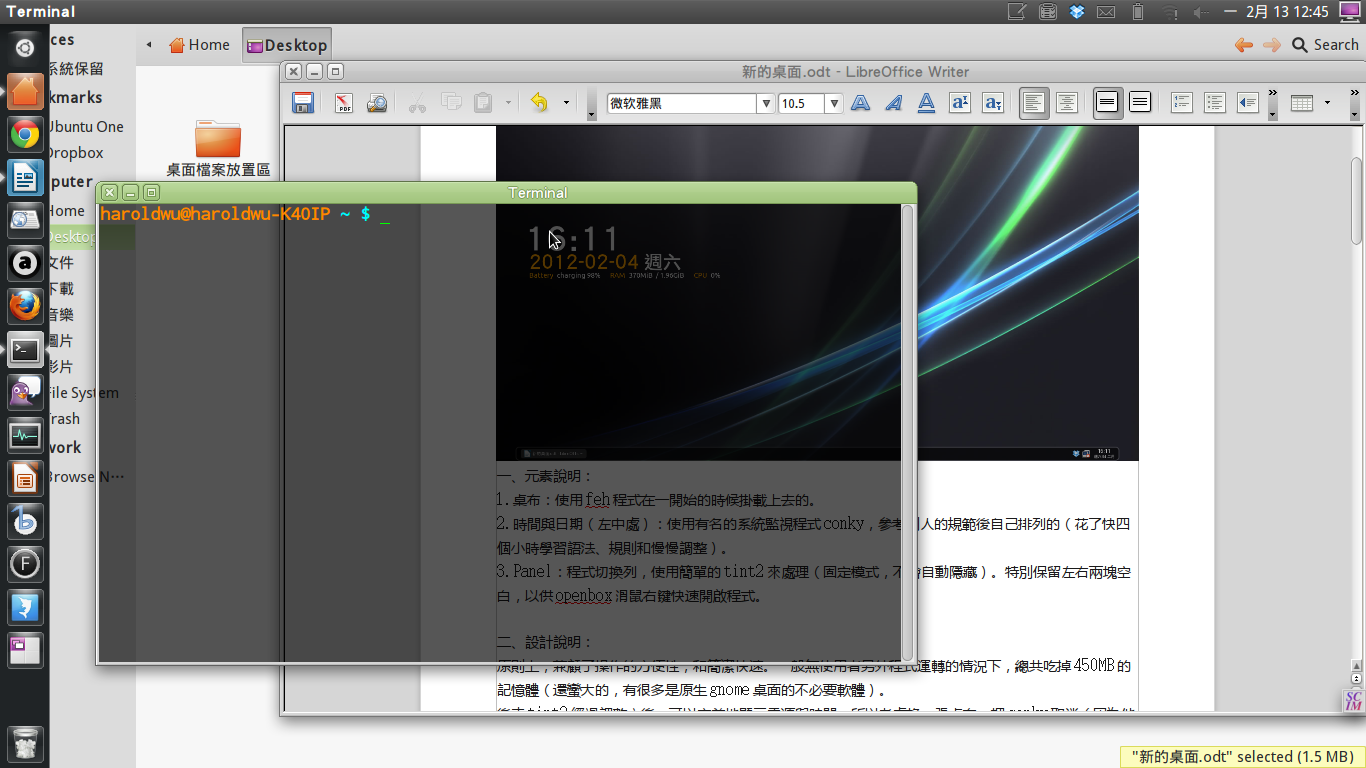The height and width of the screenshot is (768, 1366).
Task: Open the font name dropdown list
Action: point(766,104)
